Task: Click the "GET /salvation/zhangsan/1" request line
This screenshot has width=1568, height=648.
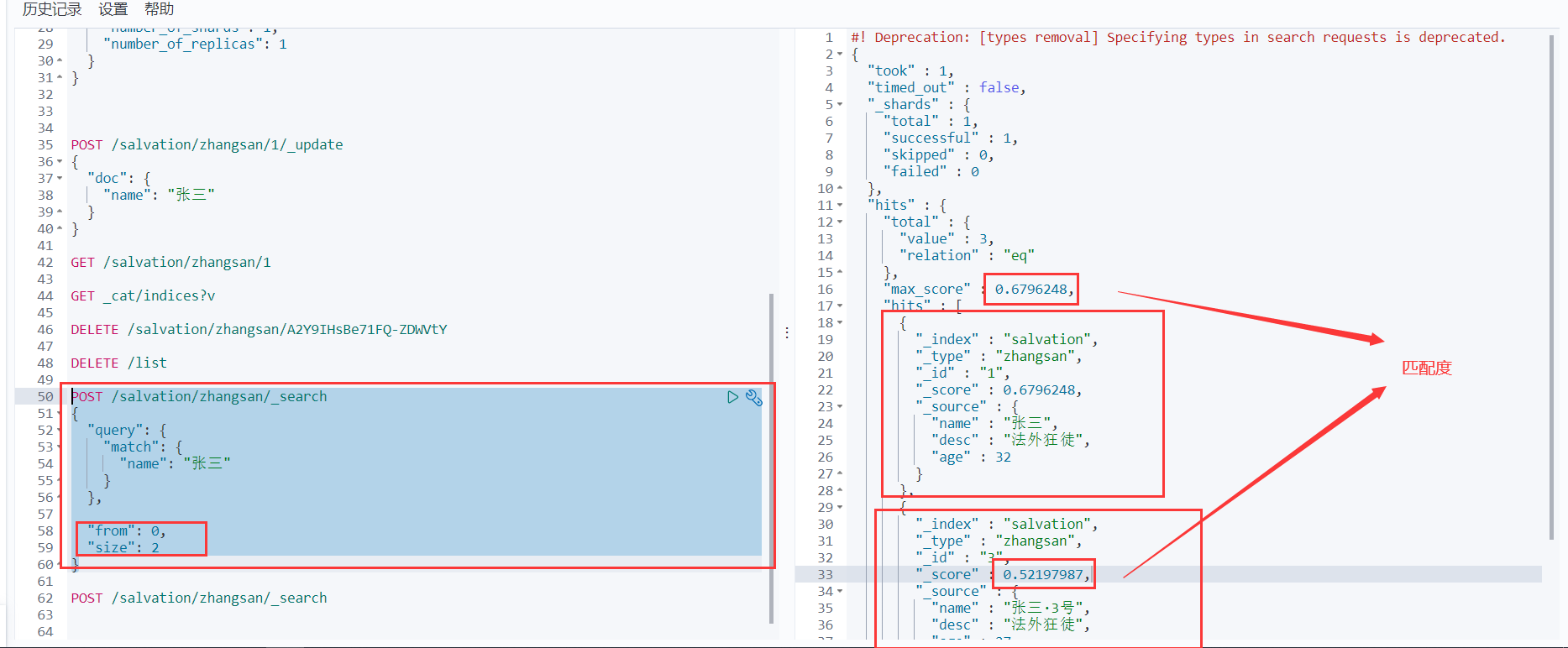Action: click(170, 262)
